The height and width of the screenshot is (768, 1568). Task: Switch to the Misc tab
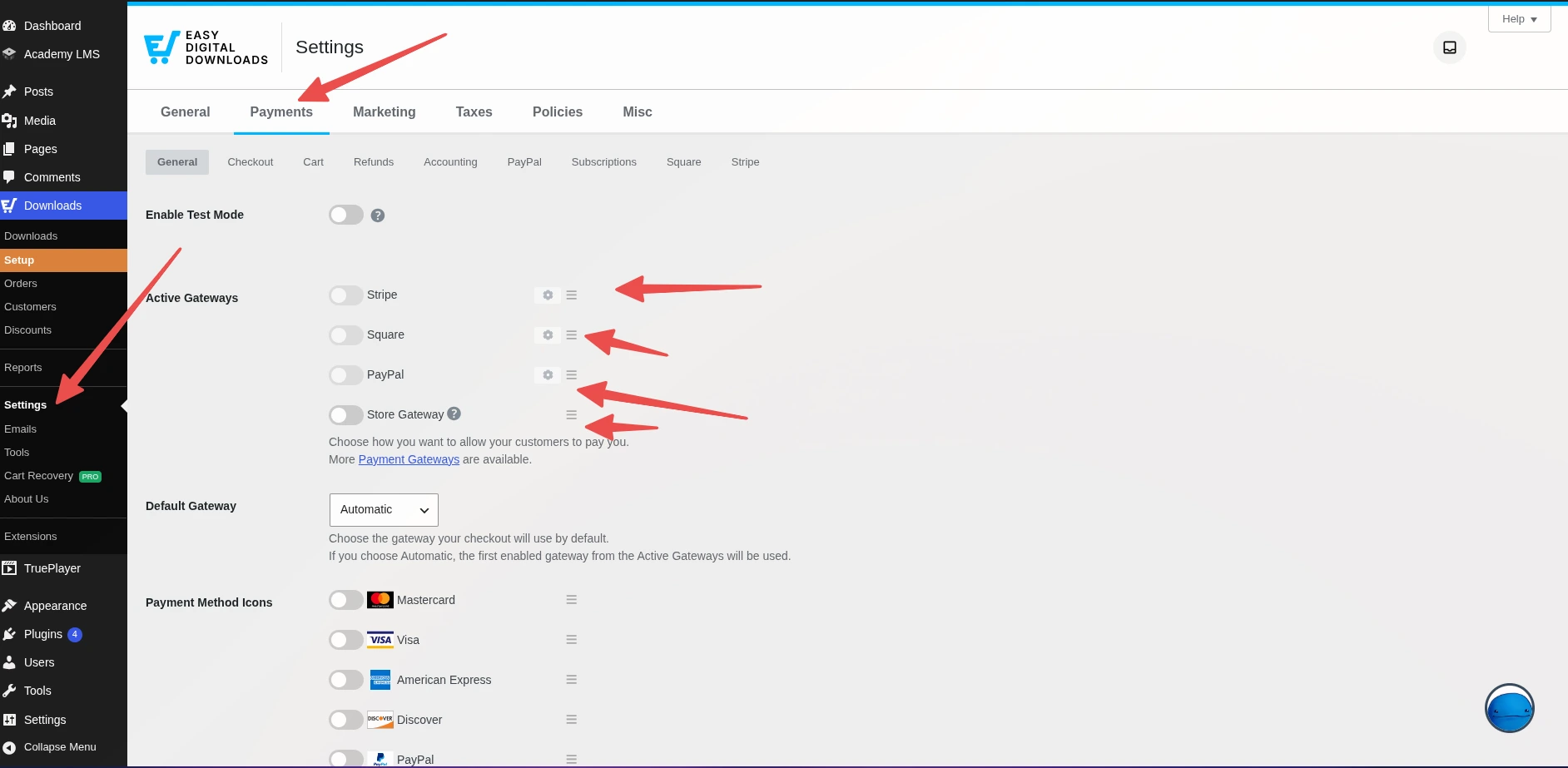tap(638, 112)
